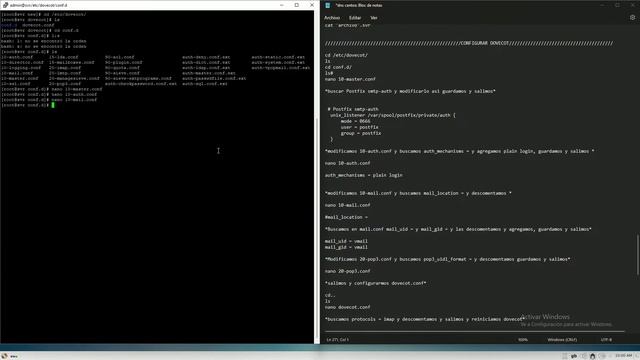Click 'nano dovecot.conf' line in Notepad

347,307
